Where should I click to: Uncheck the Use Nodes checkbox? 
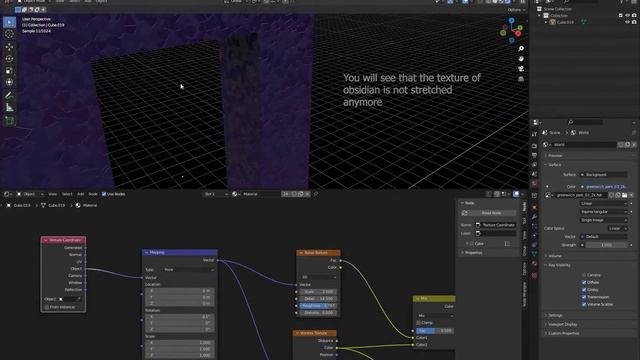point(104,194)
